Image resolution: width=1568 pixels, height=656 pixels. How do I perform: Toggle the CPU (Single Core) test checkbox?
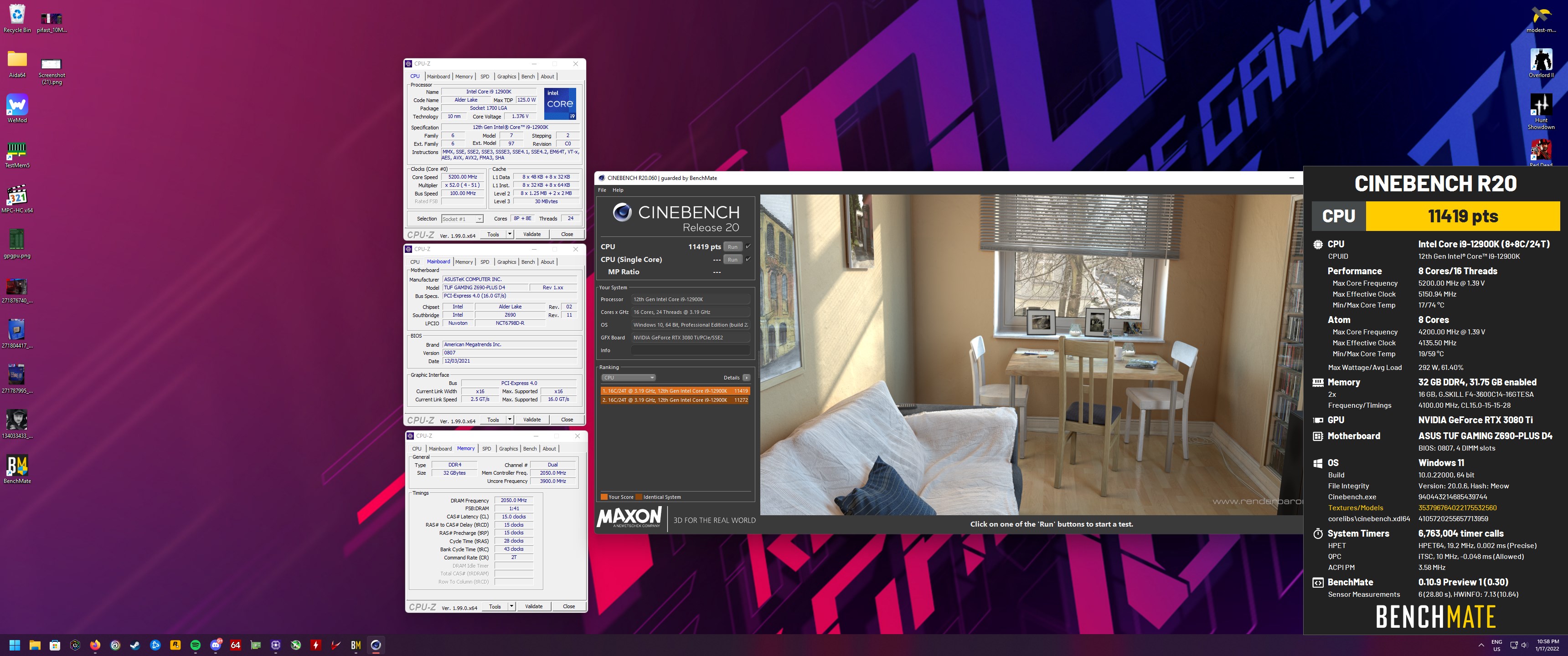click(x=748, y=259)
